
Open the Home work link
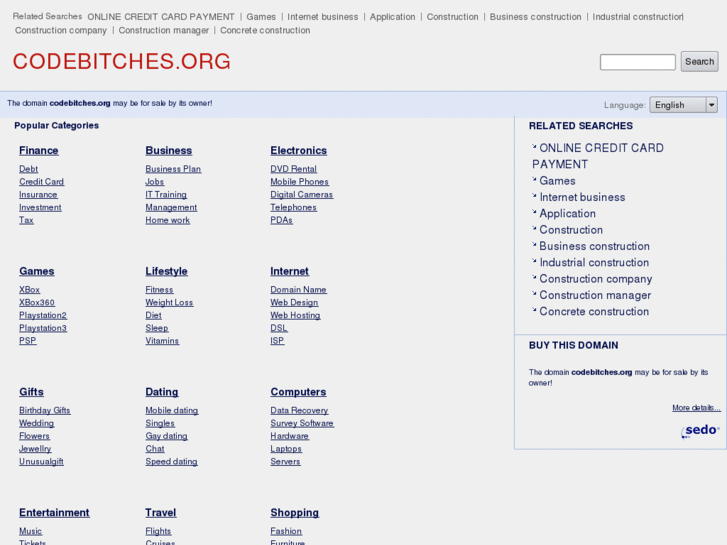click(167, 220)
